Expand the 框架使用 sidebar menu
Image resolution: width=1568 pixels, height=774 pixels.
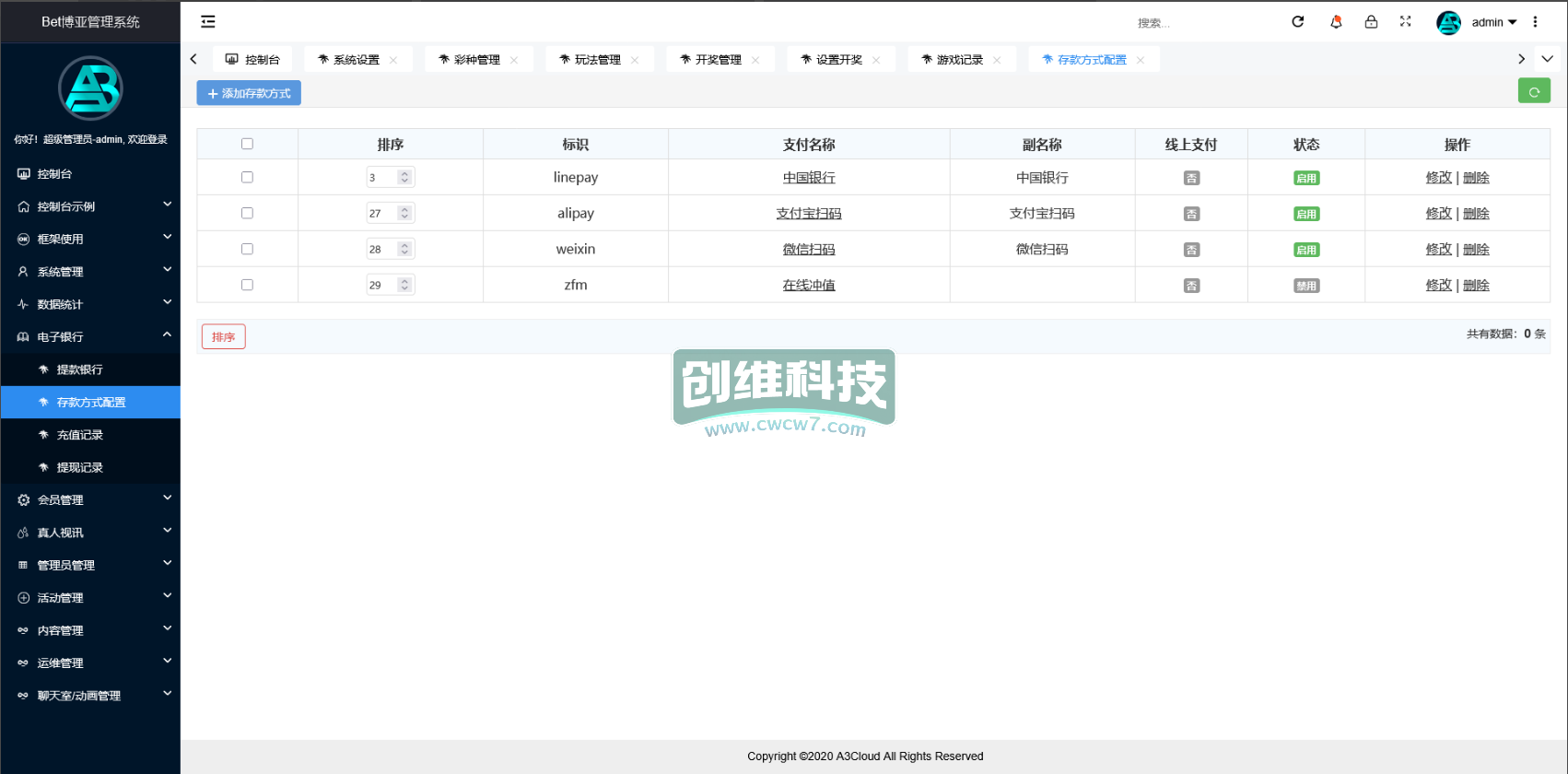pos(90,239)
